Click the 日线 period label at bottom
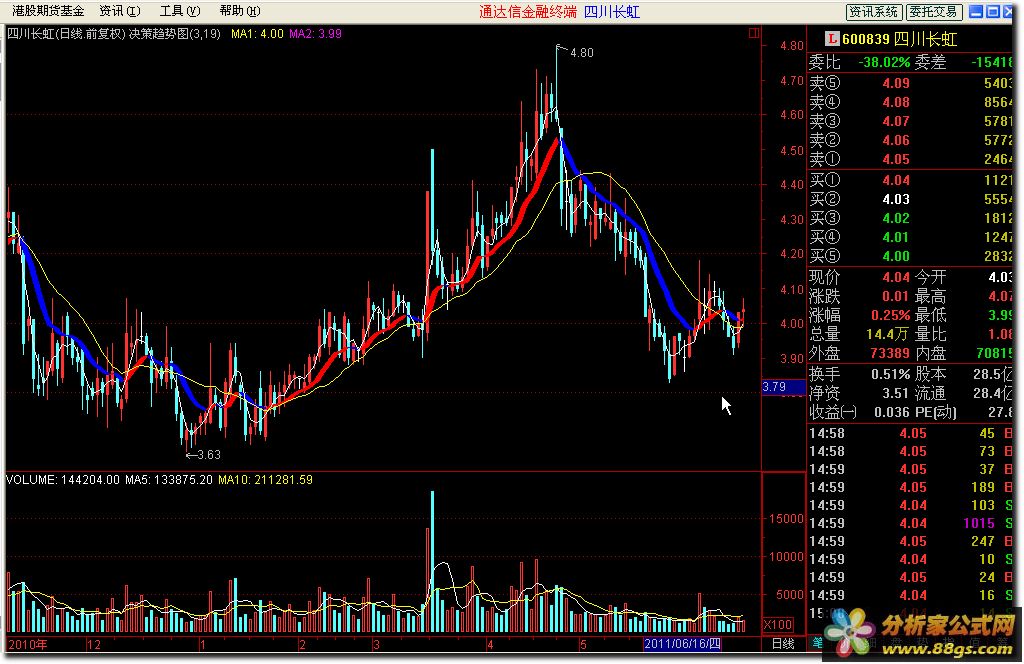The image size is (1024, 664). click(x=782, y=644)
